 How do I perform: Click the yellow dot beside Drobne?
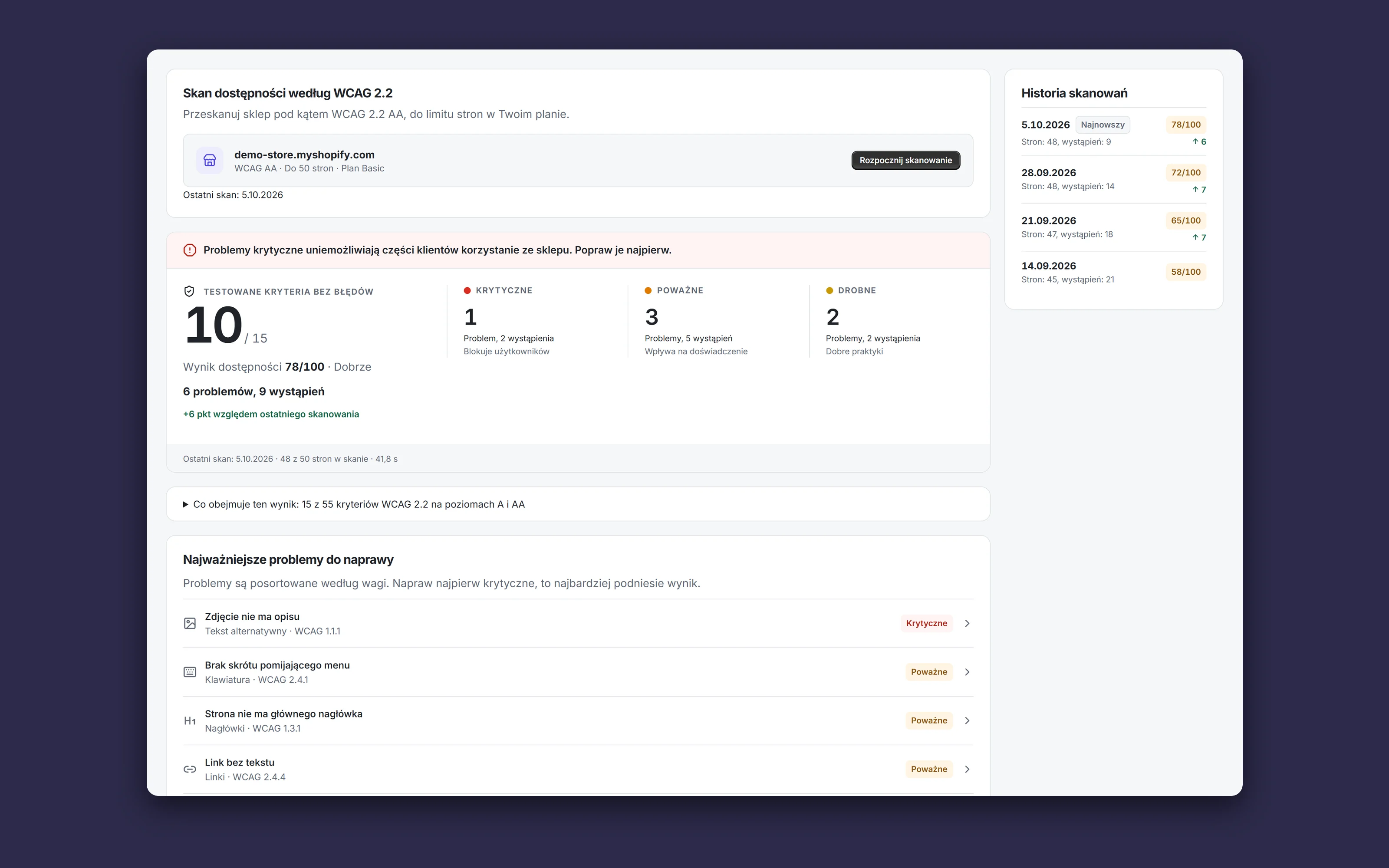coord(829,290)
